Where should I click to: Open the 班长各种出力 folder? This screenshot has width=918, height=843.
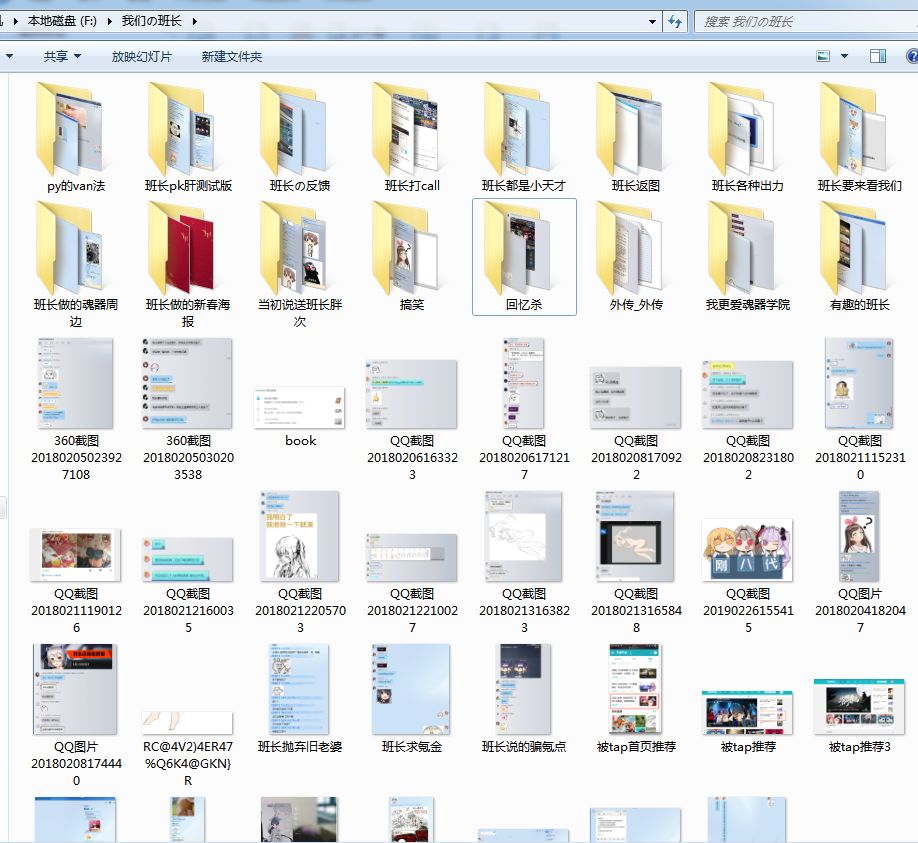(x=748, y=138)
